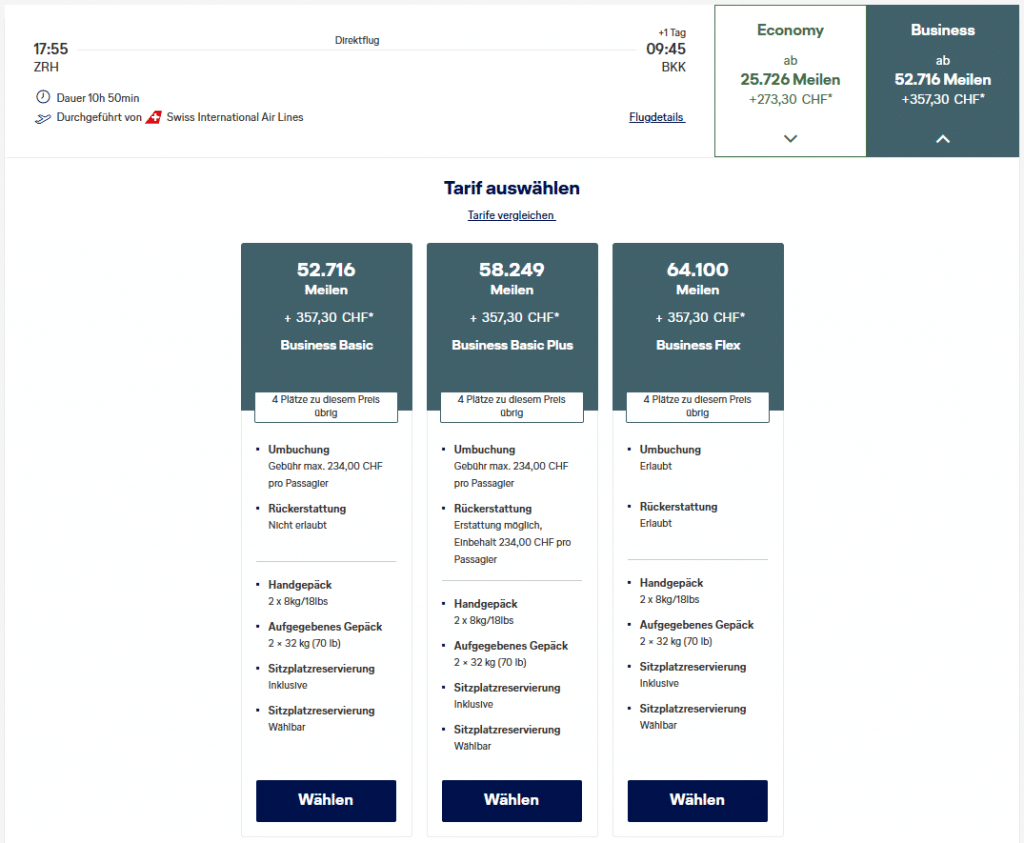Click the seats-left badge on Business Flex

[697, 405]
